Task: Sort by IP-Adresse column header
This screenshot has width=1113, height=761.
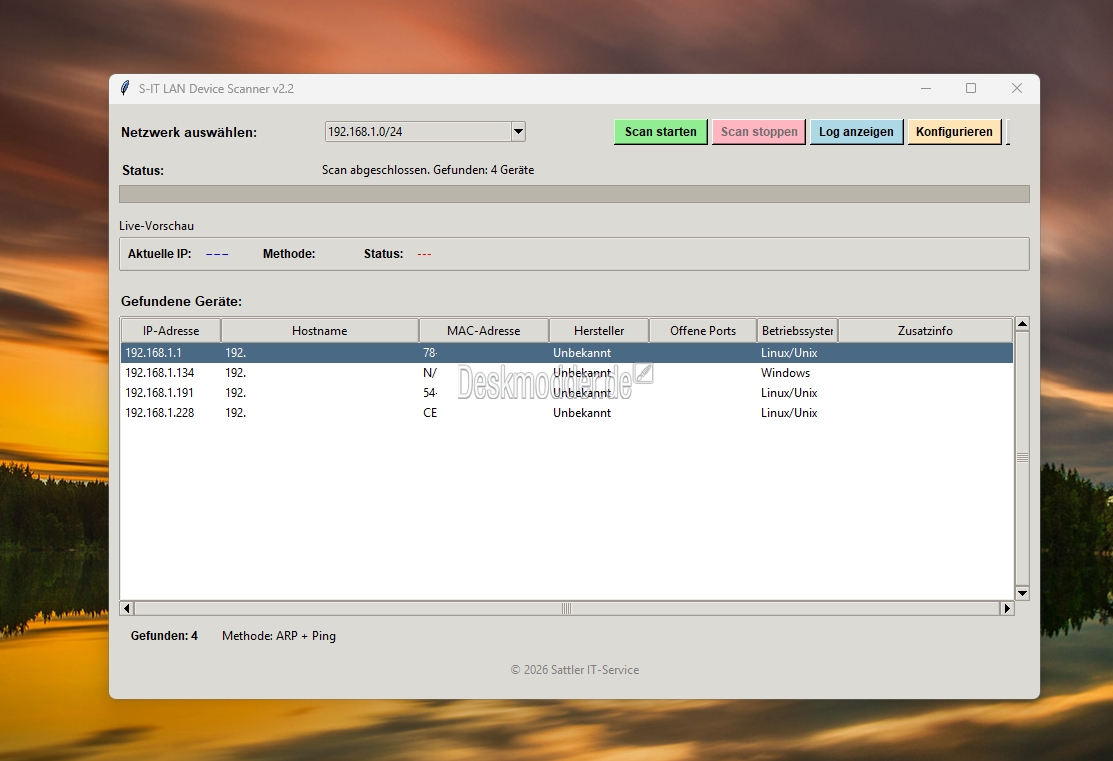Action: tap(171, 330)
